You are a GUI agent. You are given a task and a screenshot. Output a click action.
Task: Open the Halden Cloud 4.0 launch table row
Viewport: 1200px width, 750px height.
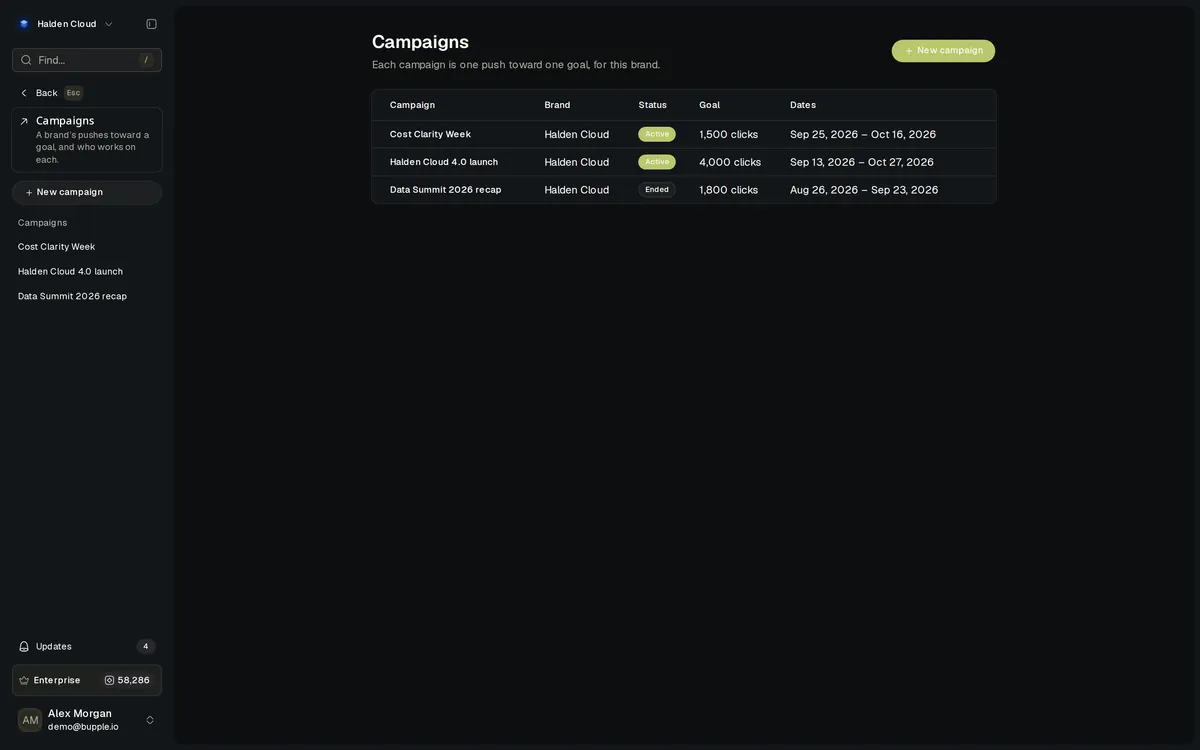click(684, 162)
